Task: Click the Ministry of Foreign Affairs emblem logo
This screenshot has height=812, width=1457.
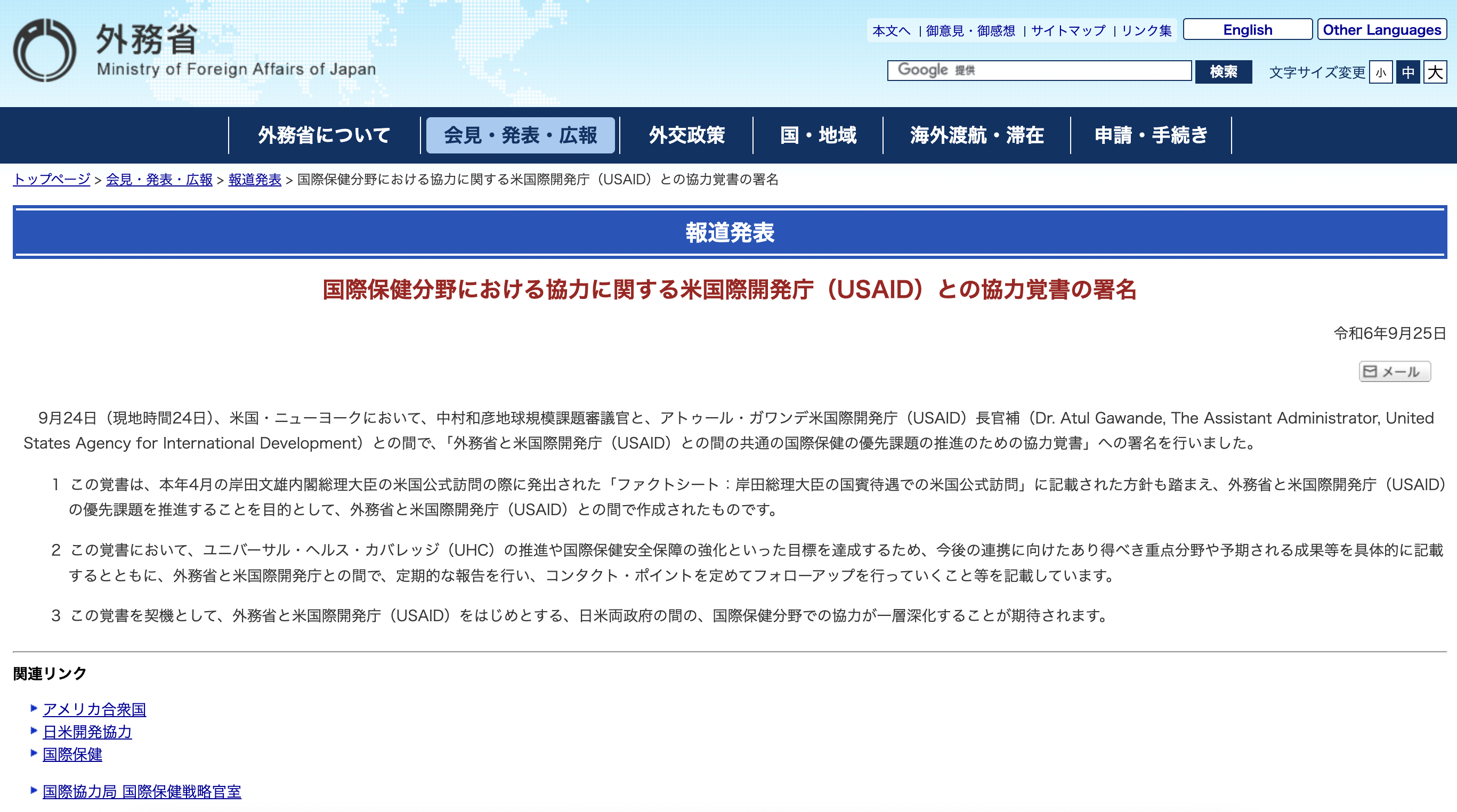Action: click(x=45, y=50)
